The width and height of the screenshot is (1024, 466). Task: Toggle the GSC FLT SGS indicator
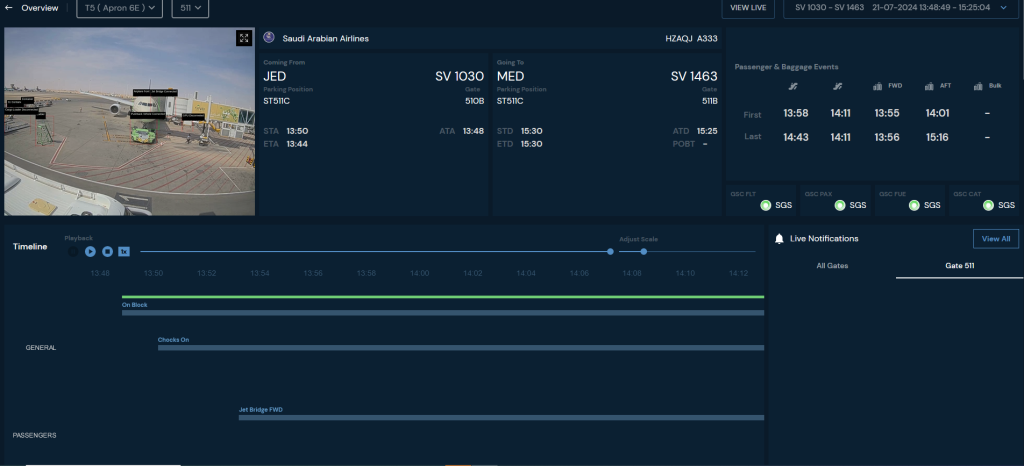766,205
